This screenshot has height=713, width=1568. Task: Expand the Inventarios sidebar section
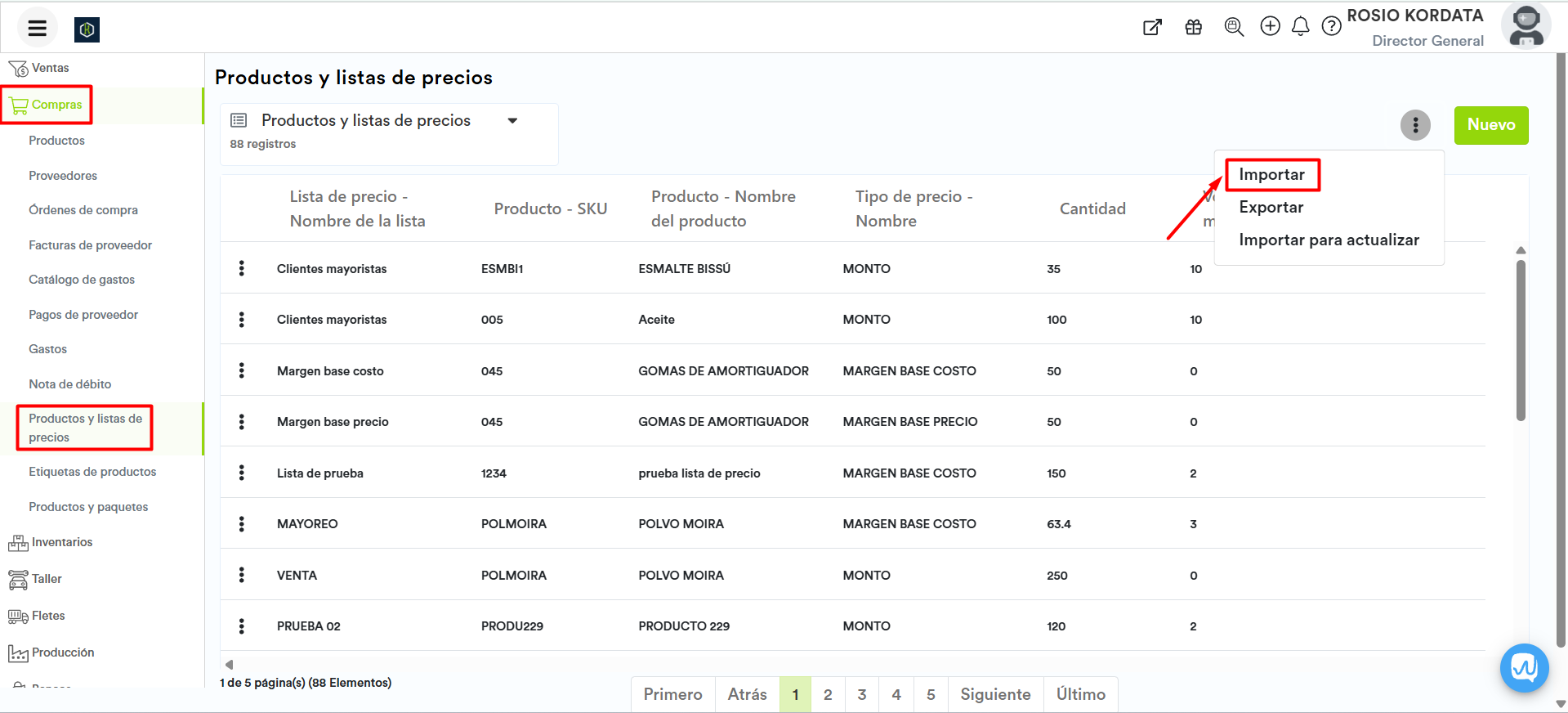[x=61, y=542]
